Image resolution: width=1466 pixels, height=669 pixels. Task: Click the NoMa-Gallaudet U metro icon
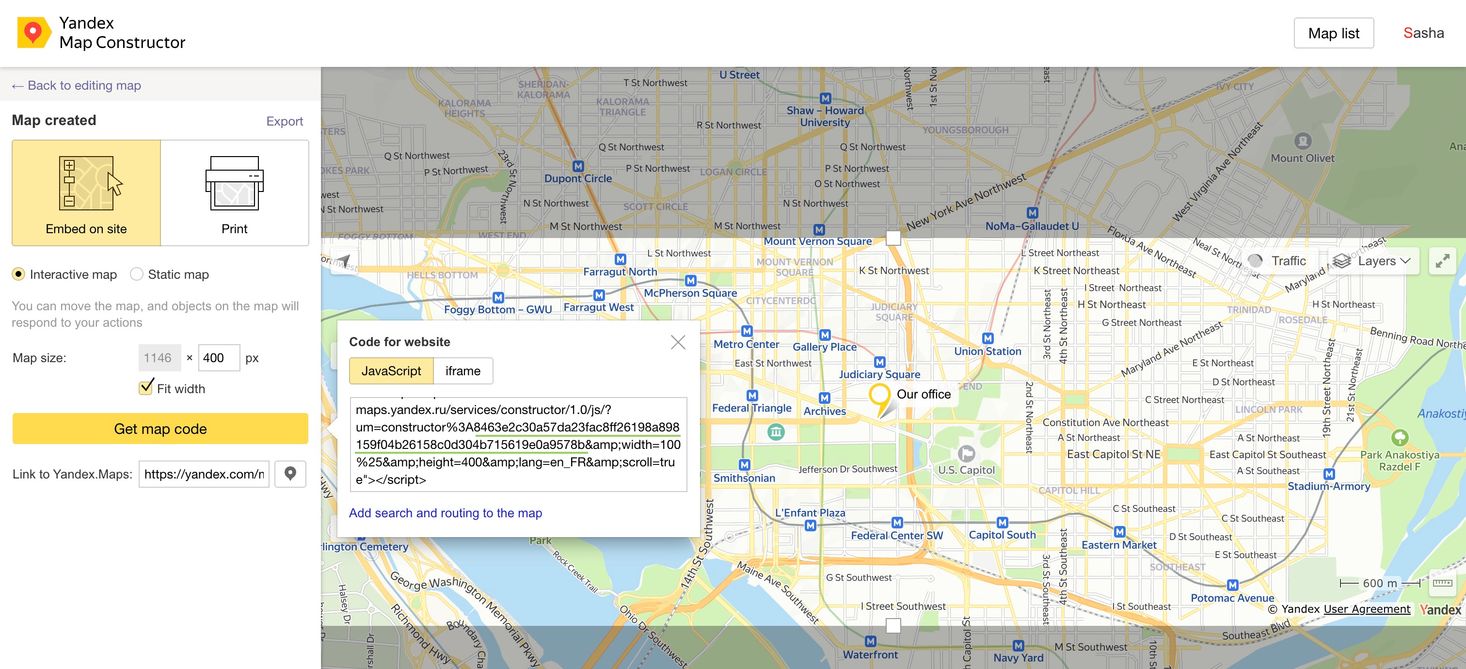(x=1032, y=213)
